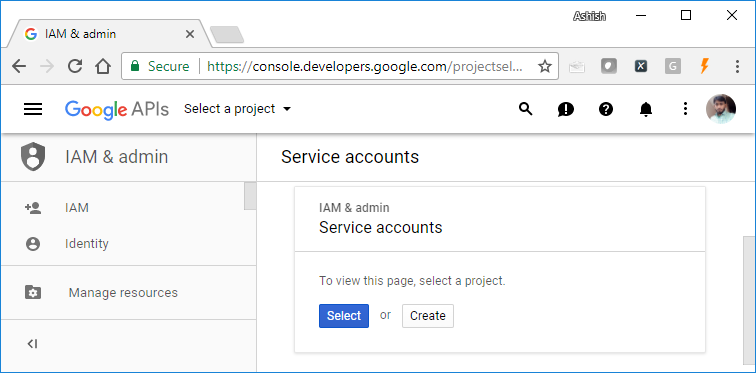Click the sidebar vertical scrollbar thumb
This screenshot has height=373, width=756.
pyautogui.click(x=250, y=196)
